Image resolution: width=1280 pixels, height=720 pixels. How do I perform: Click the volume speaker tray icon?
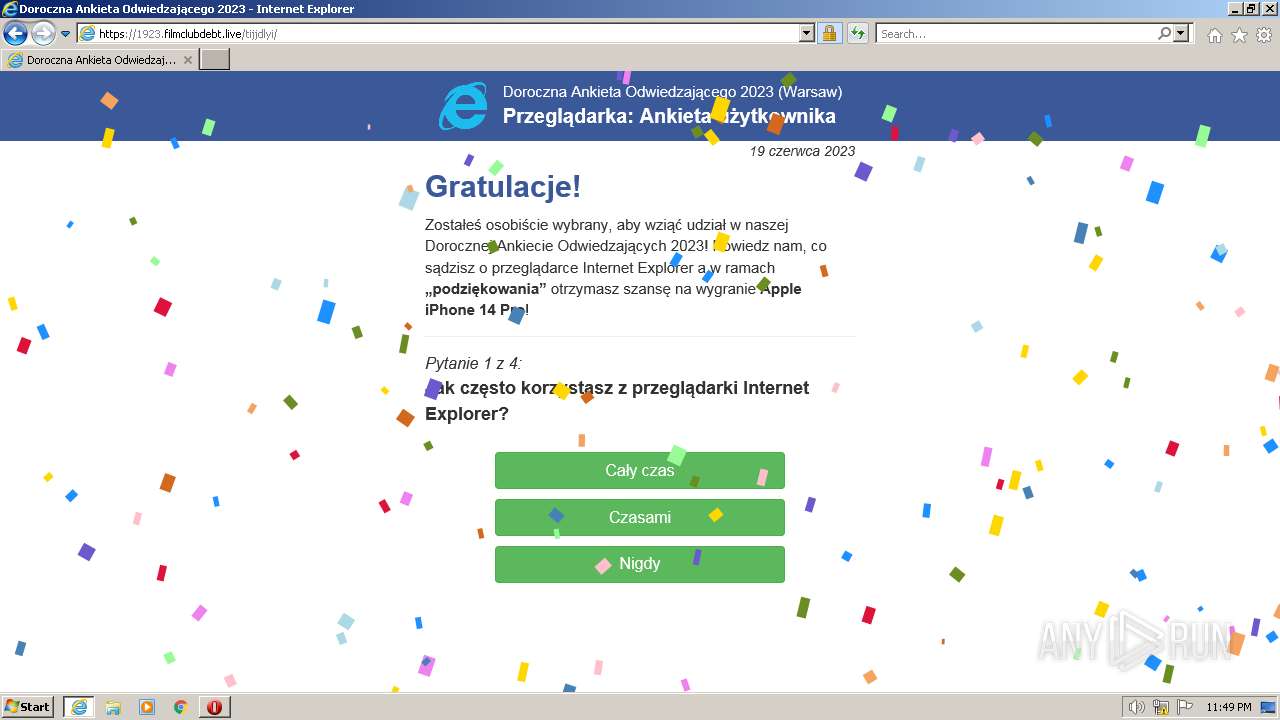[1137, 707]
